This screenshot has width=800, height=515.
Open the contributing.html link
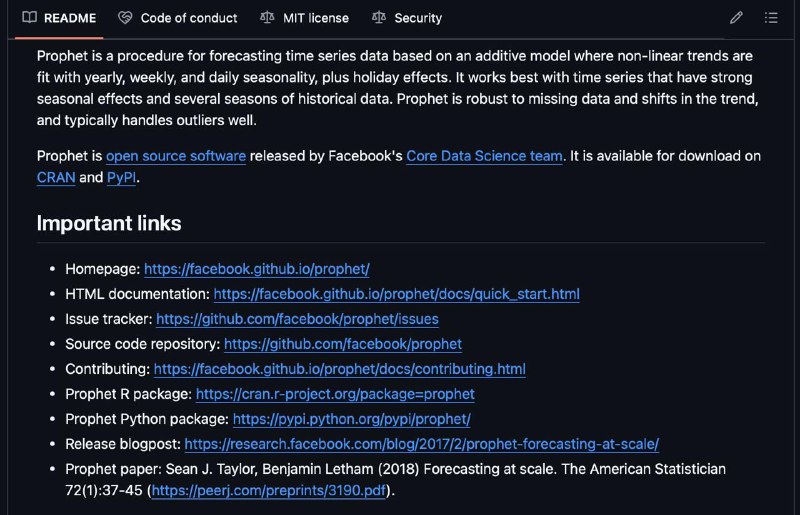[x=339, y=369]
